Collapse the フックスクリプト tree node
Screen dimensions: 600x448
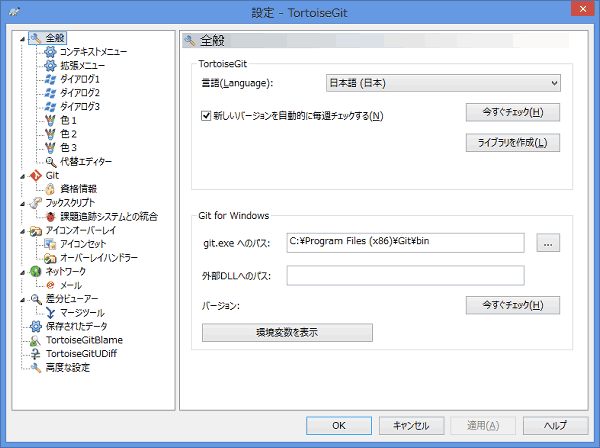[23, 204]
